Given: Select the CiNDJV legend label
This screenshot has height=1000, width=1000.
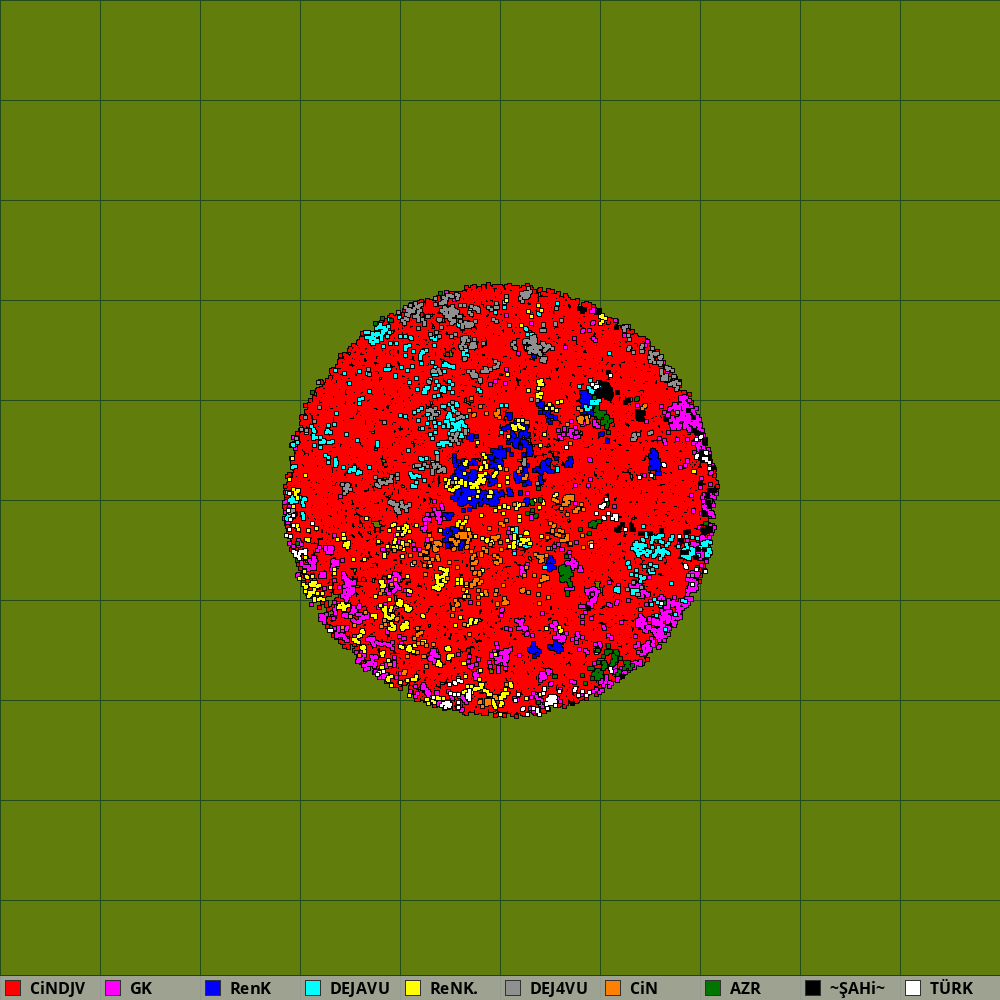Looking at the screenshot, I should [x=57, y=988].
